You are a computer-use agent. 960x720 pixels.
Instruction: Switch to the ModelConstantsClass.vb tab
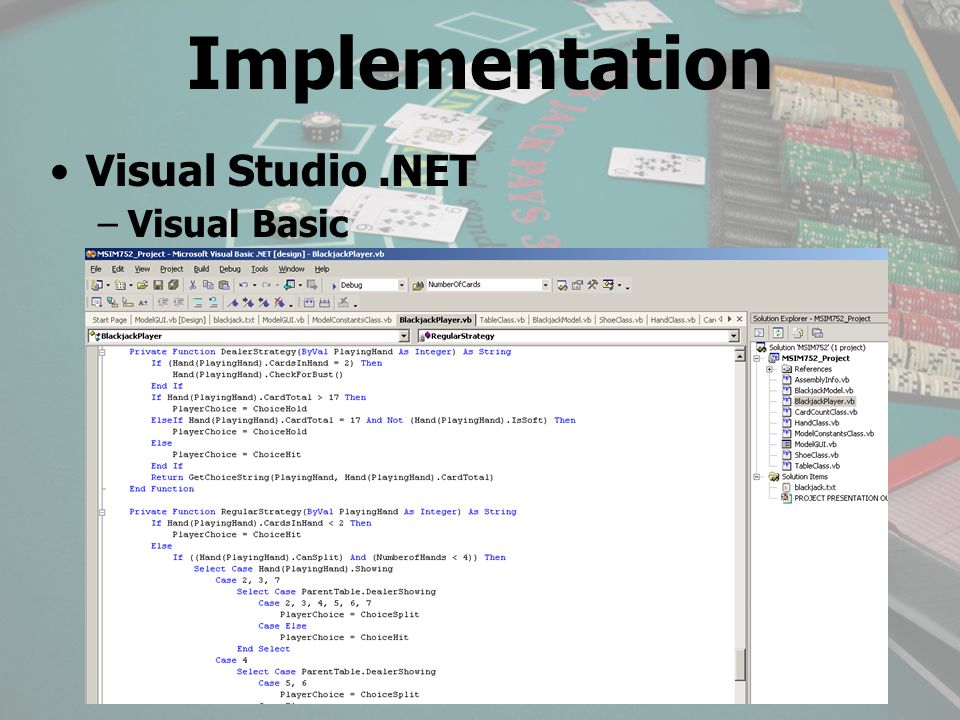(351, 320)
